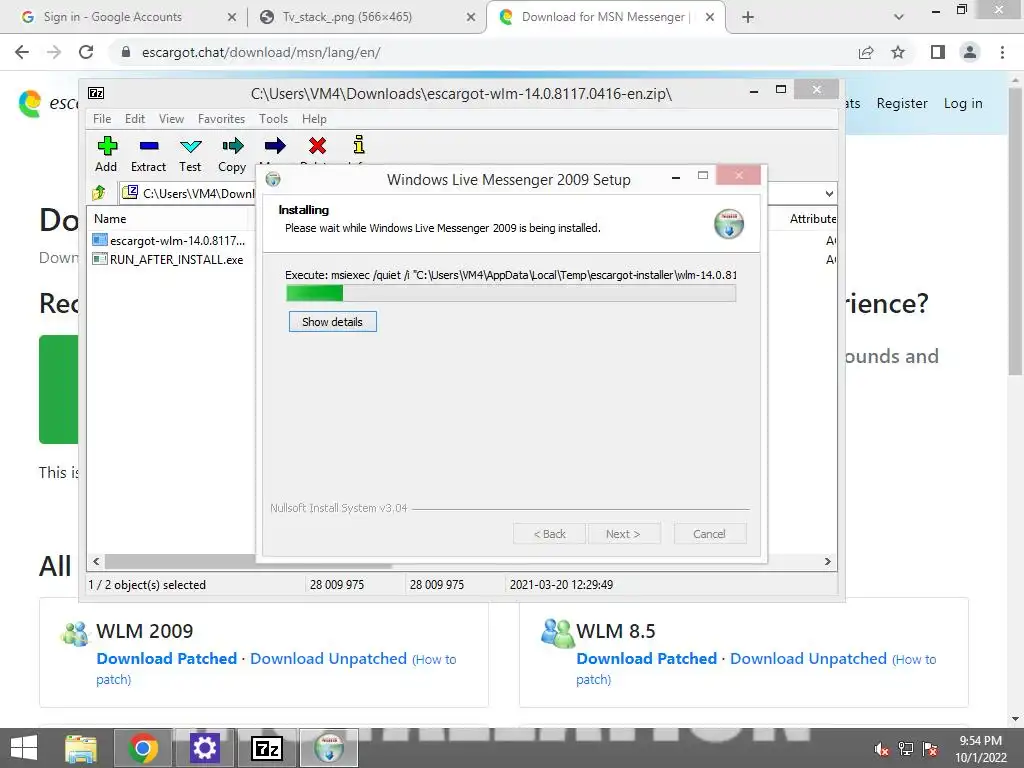Toggle Chrome side panel icon
The width and height of the screenshot is (1024, 768).
[x=938, y=52]
